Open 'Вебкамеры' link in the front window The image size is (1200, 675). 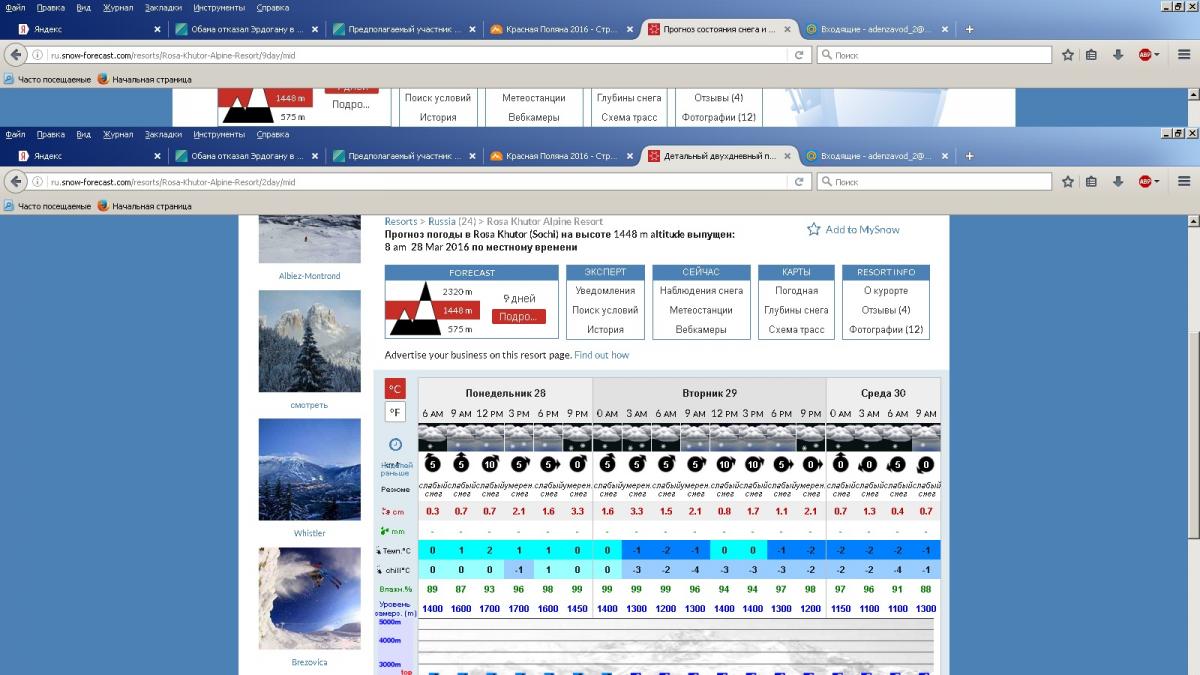tap(701, 330)
